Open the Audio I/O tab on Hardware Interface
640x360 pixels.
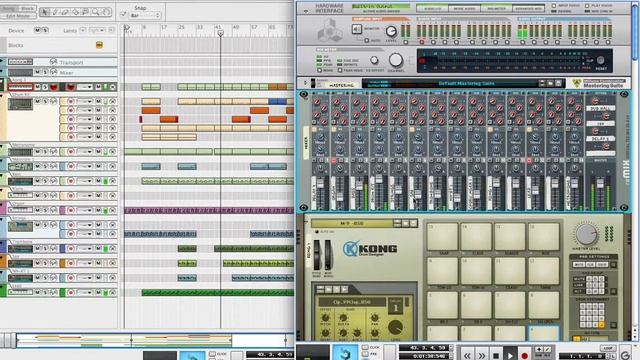pos(432,8)
